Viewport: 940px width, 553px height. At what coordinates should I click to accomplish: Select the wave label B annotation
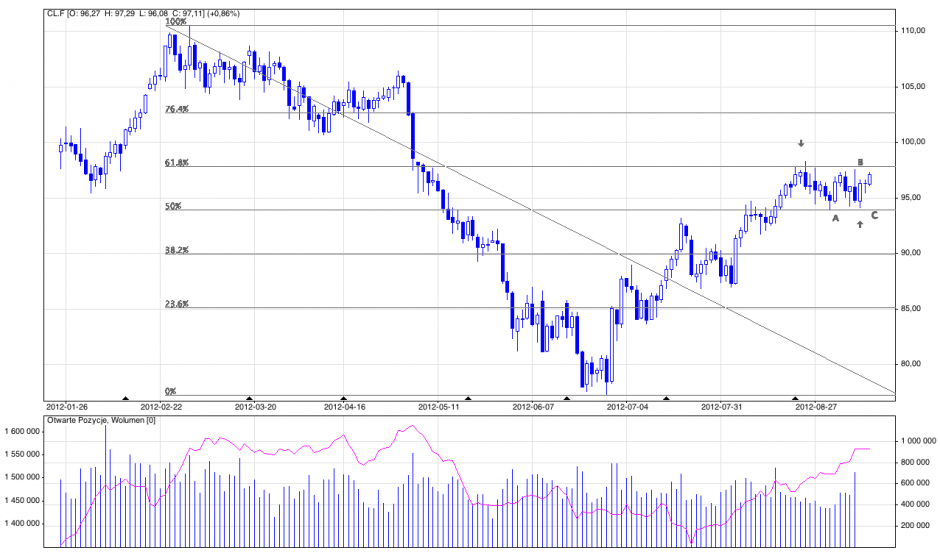860,162
